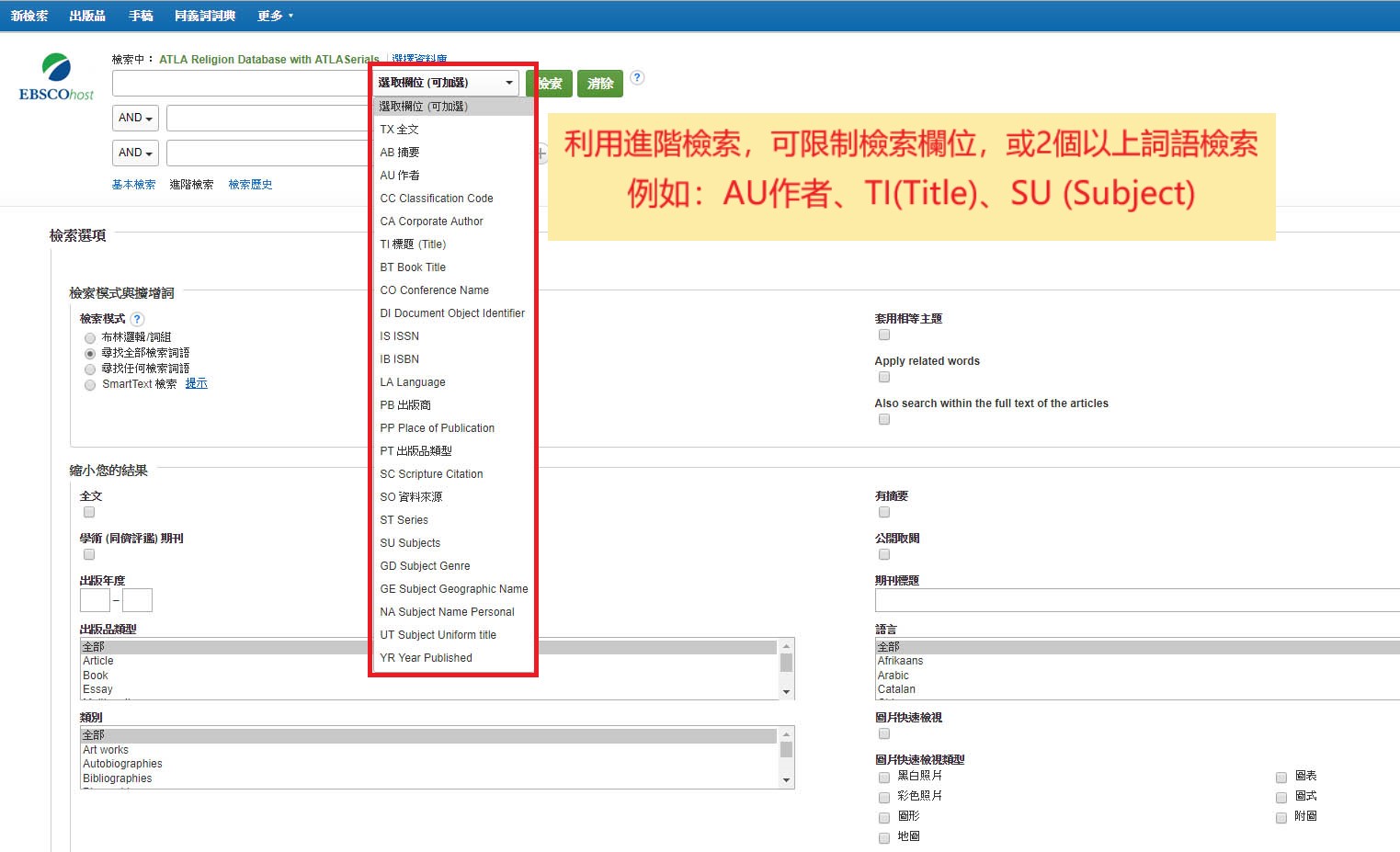
Task: Open the 進階檢索 link
Action: [191, 185]
